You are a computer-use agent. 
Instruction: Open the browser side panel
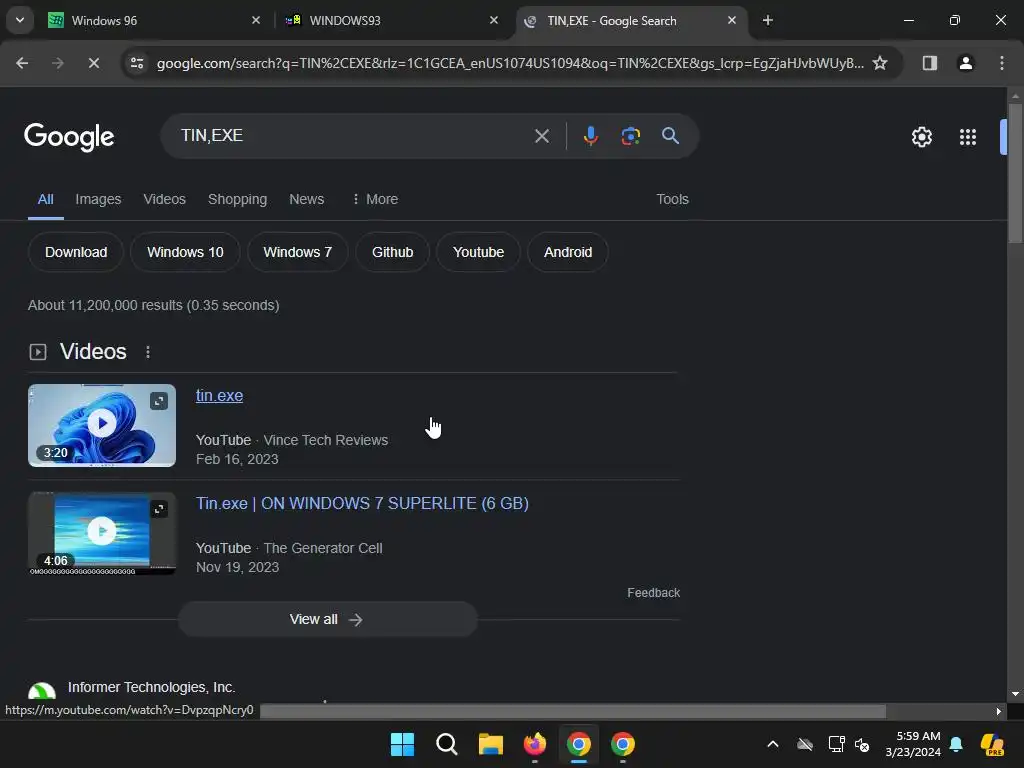[930, 63]
